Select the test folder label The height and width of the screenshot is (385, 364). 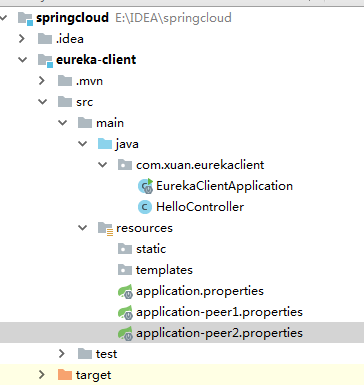click(x=106, y=354)
